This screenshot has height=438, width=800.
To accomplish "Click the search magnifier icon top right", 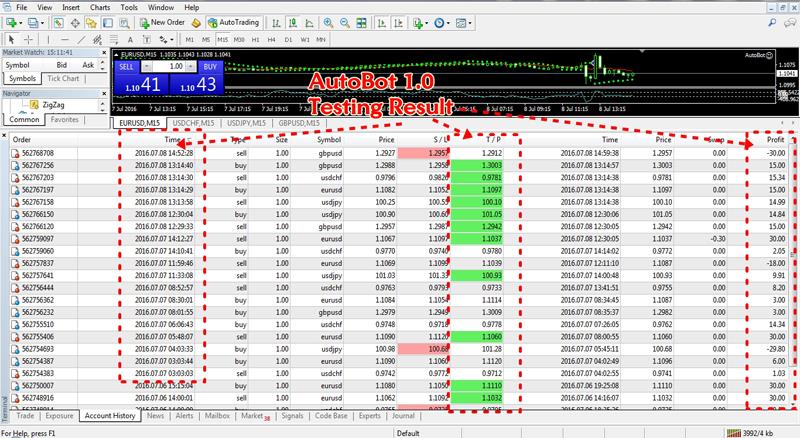I will point(772,23).
